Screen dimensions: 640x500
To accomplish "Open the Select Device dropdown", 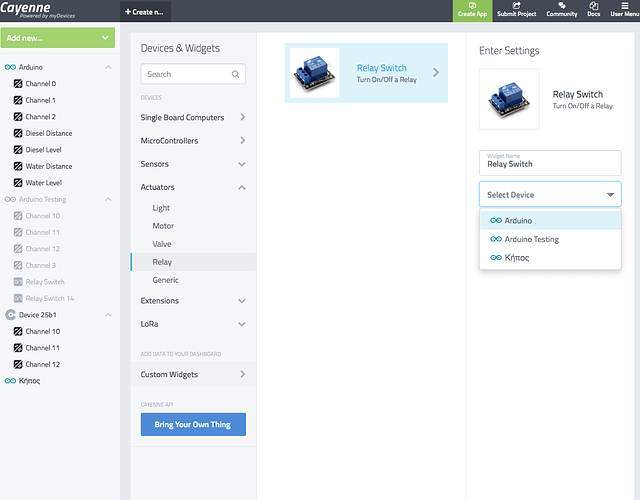I will (550, 195).
